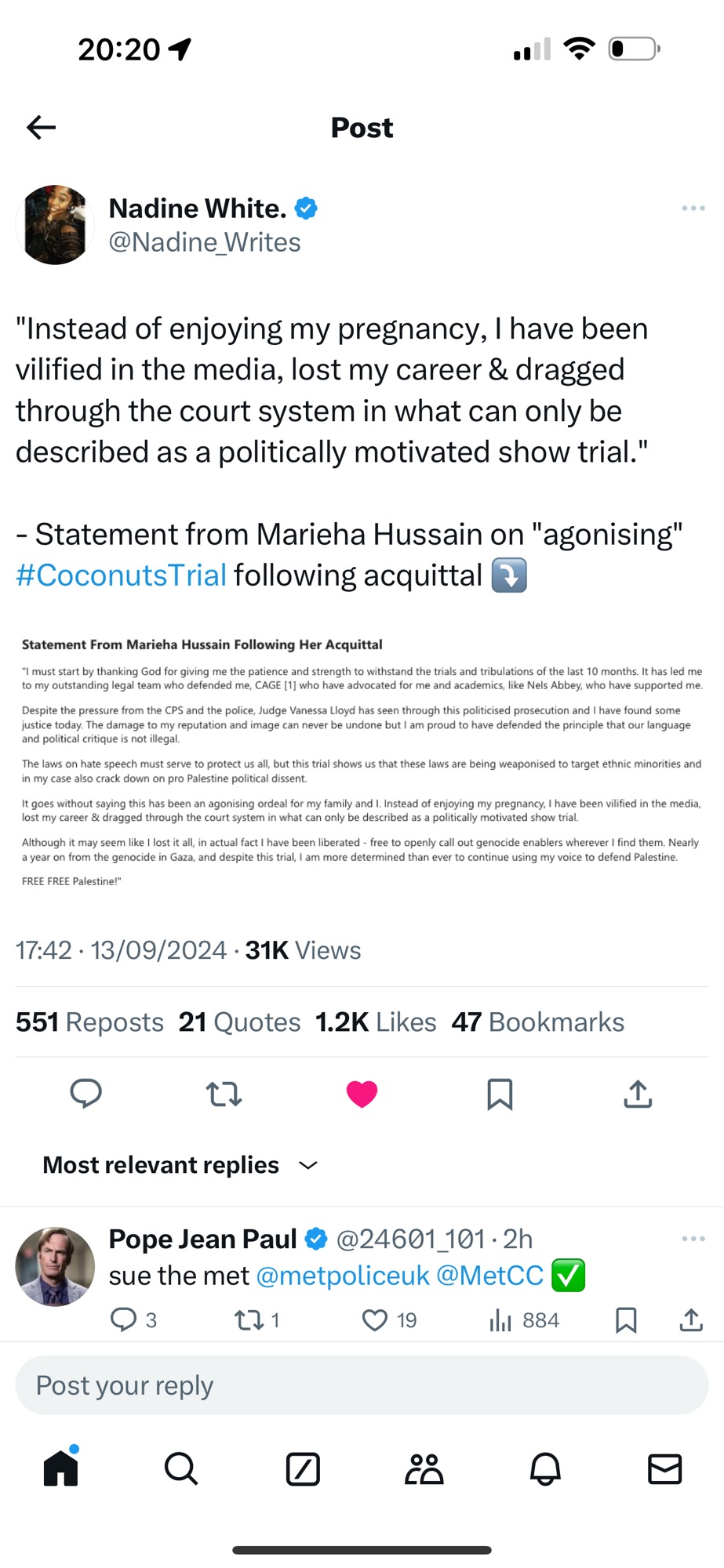Like Pope Jean Paul's reply
724x1568 pixels.
point(375,1320)
